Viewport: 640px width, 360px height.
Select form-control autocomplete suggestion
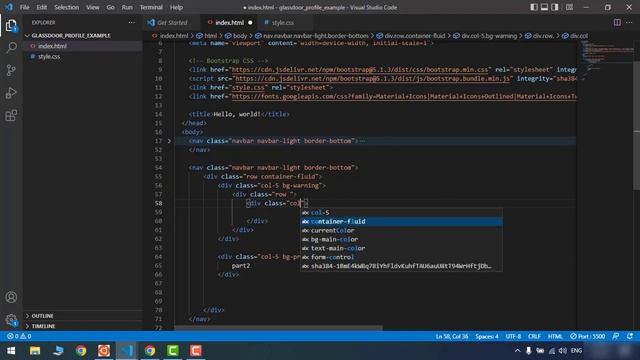click(402, 257)
